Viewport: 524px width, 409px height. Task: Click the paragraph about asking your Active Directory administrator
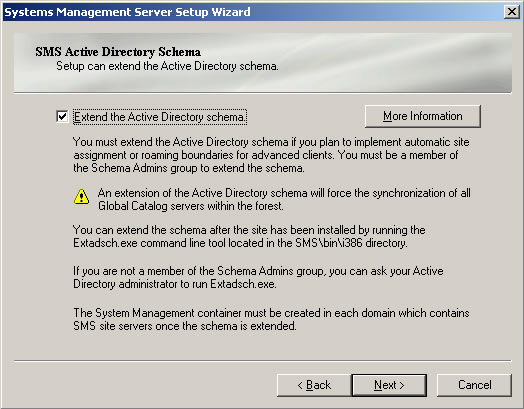(x=258, y=277)
